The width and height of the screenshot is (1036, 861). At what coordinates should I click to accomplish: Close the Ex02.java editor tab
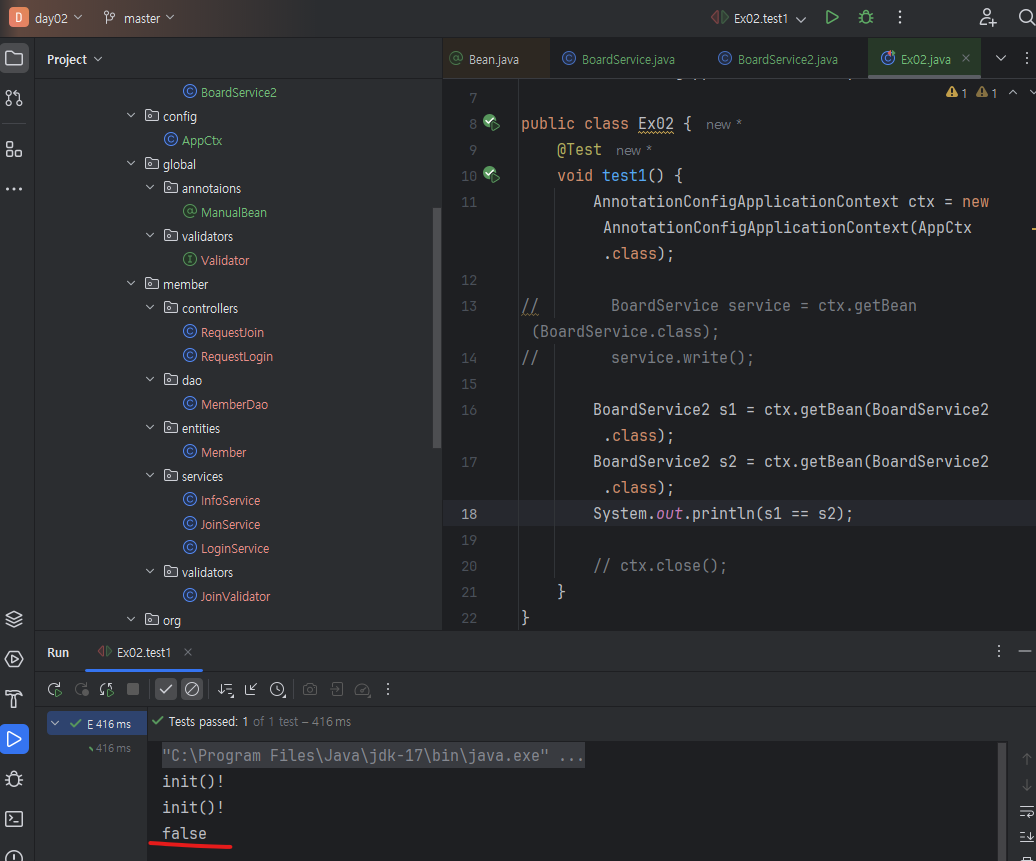pos(965,59)
